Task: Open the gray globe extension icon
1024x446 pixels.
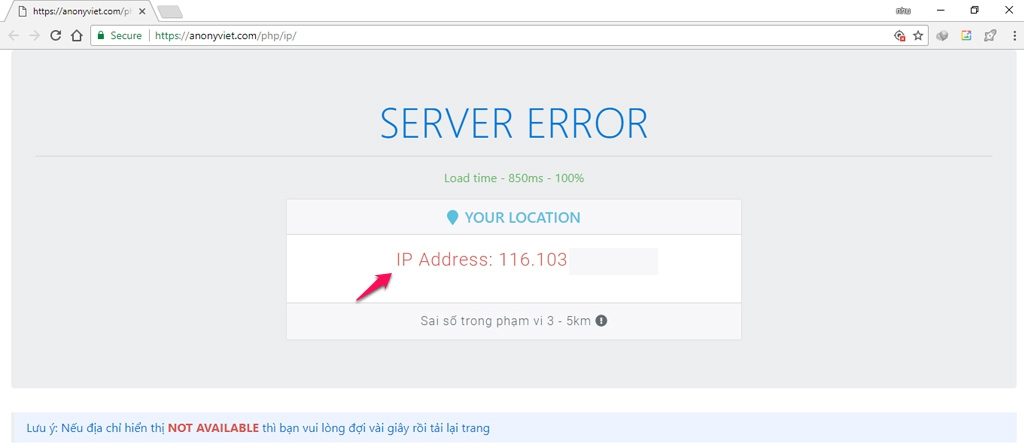Action: coord(942,36)
